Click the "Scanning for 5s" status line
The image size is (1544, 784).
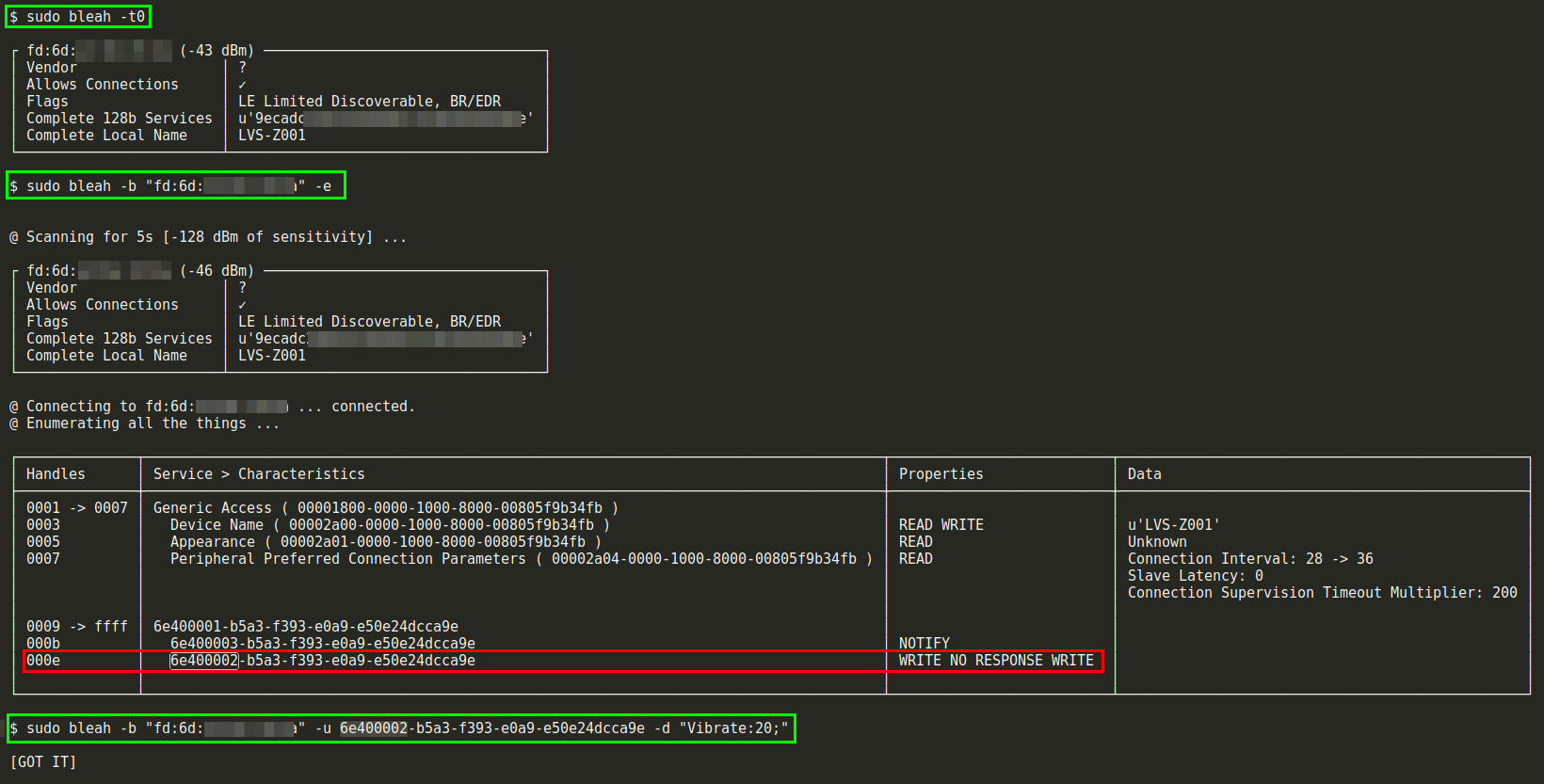click(x=207, y=237)
